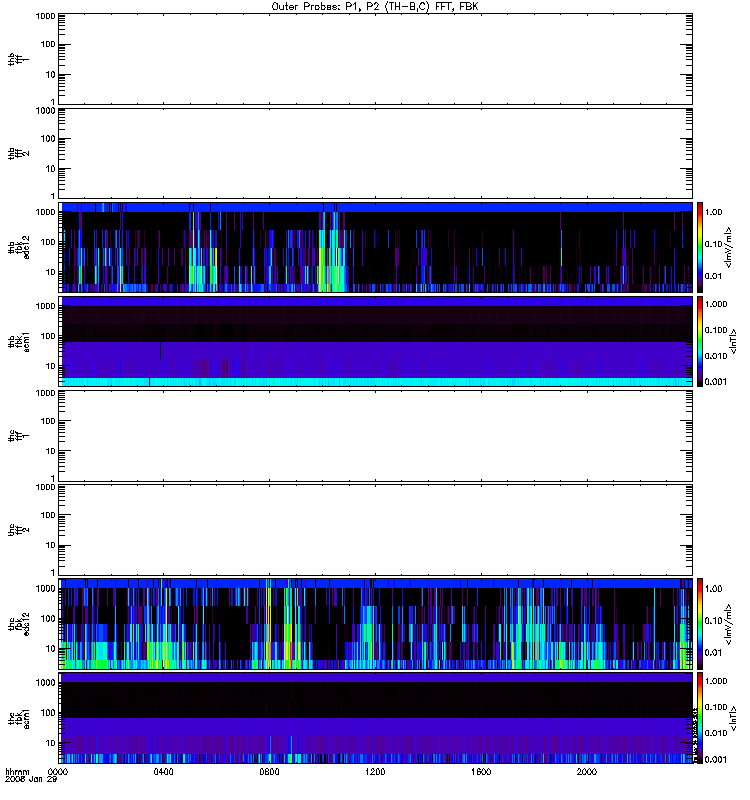Click the 0.01 value on thc edc12 color bar
The height and width of the screenshot is (800, 750).
point(713,653)
